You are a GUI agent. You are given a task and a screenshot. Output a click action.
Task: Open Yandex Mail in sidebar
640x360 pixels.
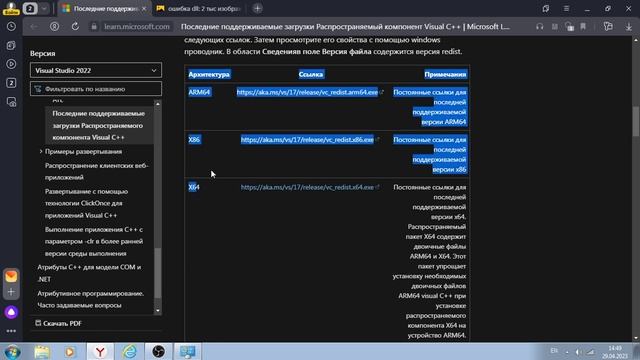[11, 276]
